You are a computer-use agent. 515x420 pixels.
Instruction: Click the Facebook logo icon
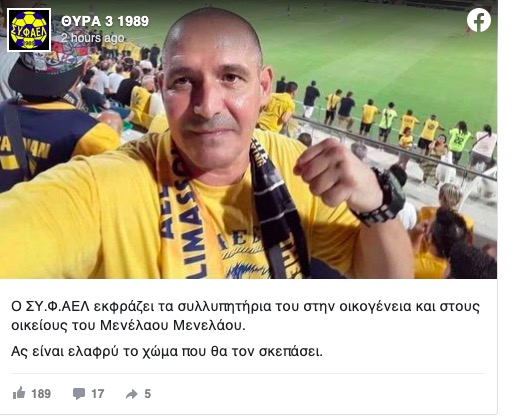pos(479,20)
